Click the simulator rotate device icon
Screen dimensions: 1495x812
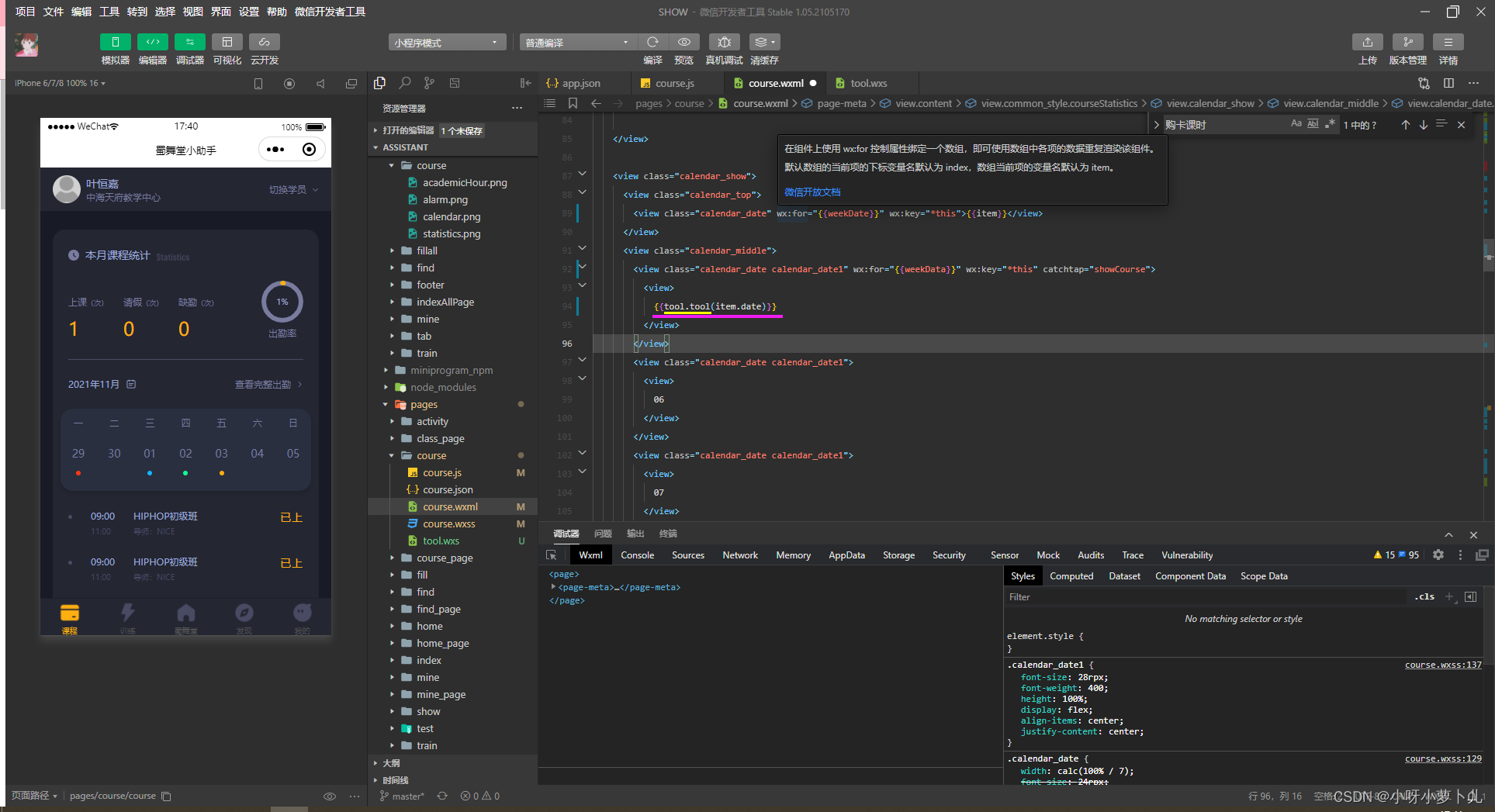coord(258,84)
